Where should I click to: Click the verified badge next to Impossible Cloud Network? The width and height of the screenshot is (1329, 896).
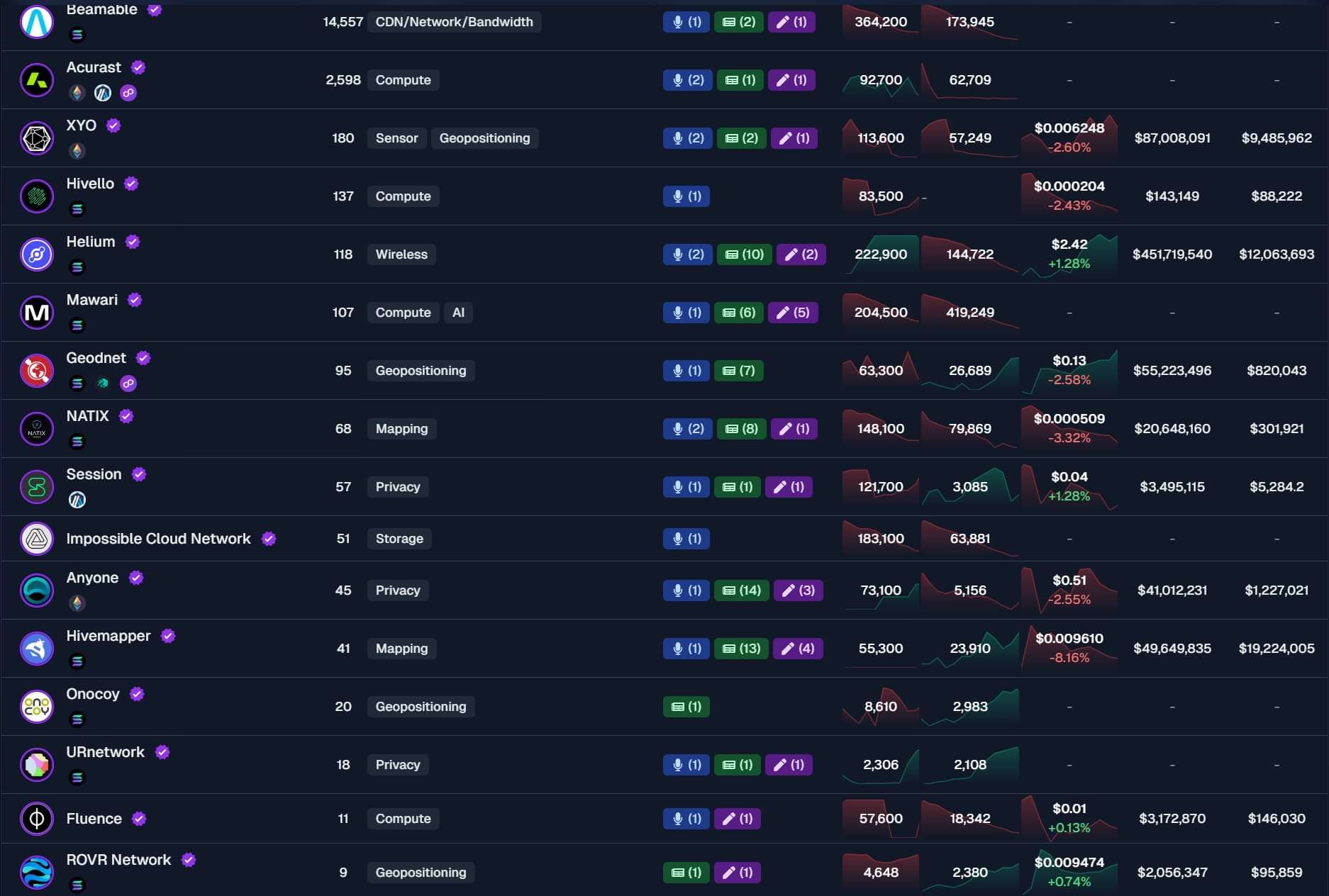click(269, 539)
